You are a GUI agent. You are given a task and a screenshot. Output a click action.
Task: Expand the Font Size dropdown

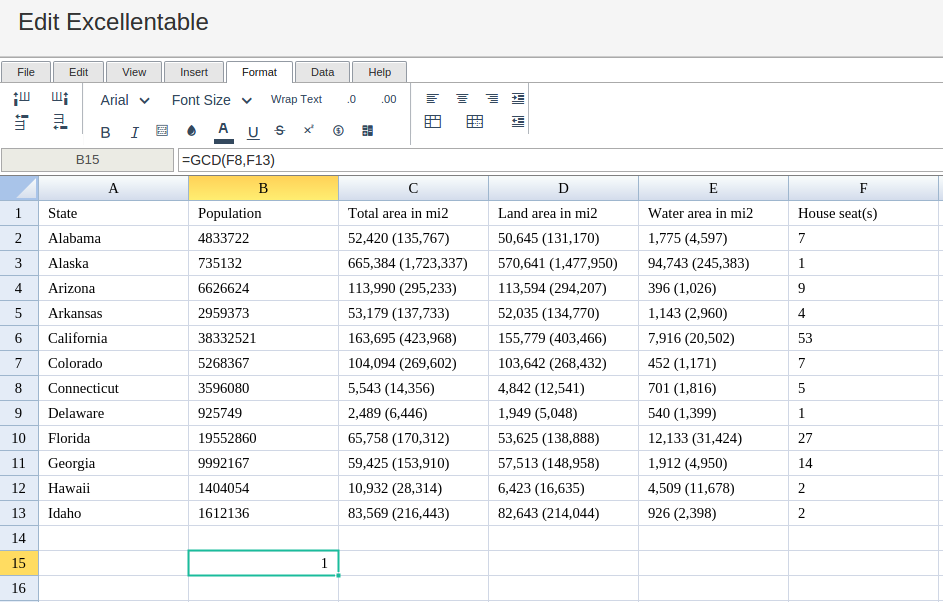pyautogui.click(x=212, y=100)
